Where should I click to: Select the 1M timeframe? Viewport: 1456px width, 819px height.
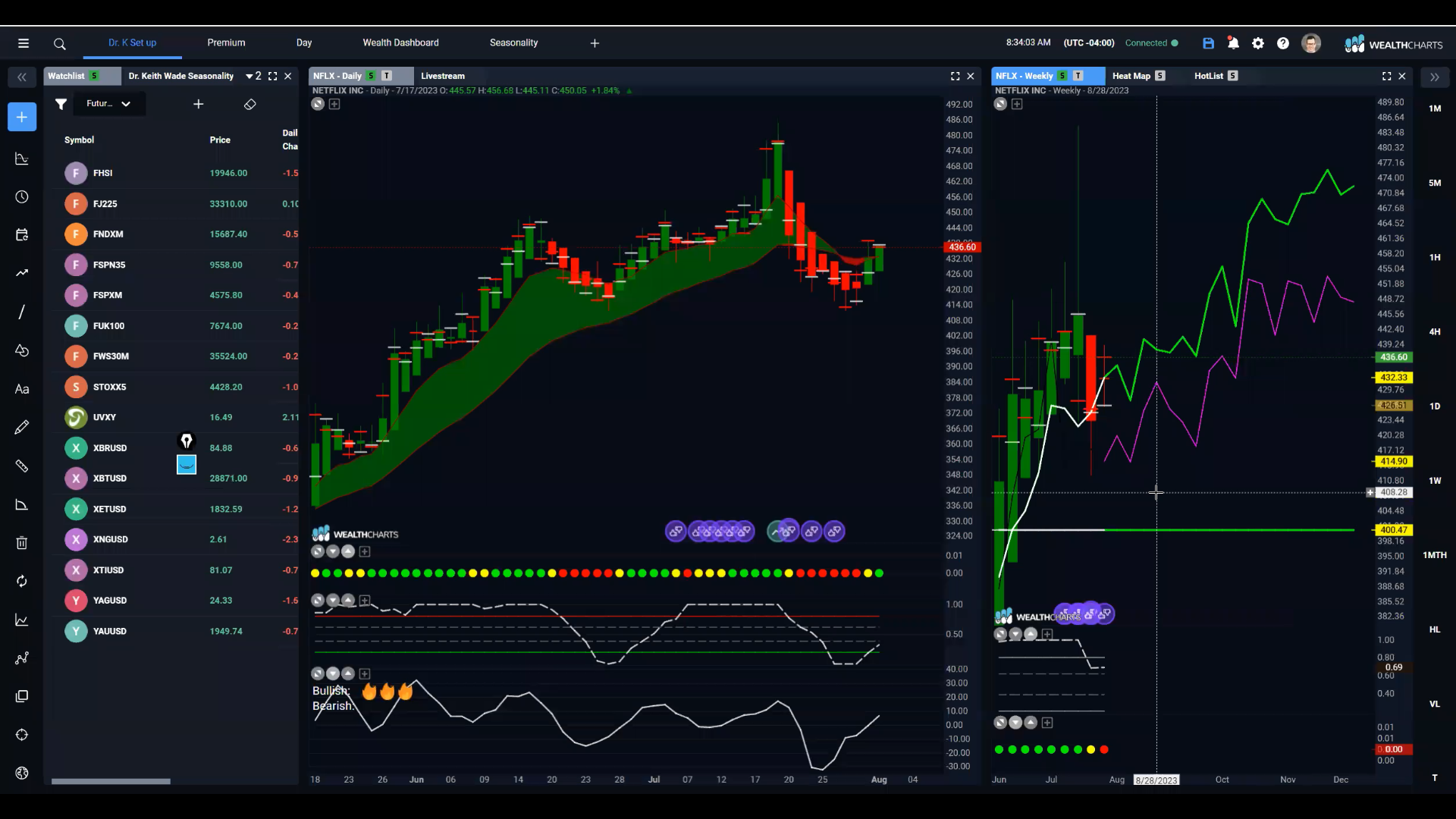click(1435, 108)
